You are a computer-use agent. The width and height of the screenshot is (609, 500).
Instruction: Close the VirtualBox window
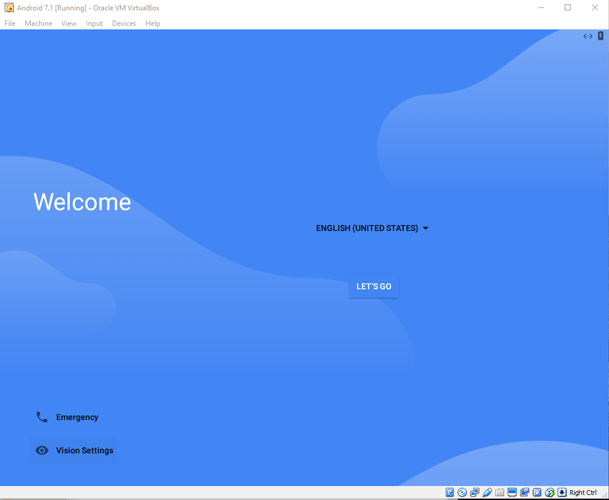[x=595, y=8]
